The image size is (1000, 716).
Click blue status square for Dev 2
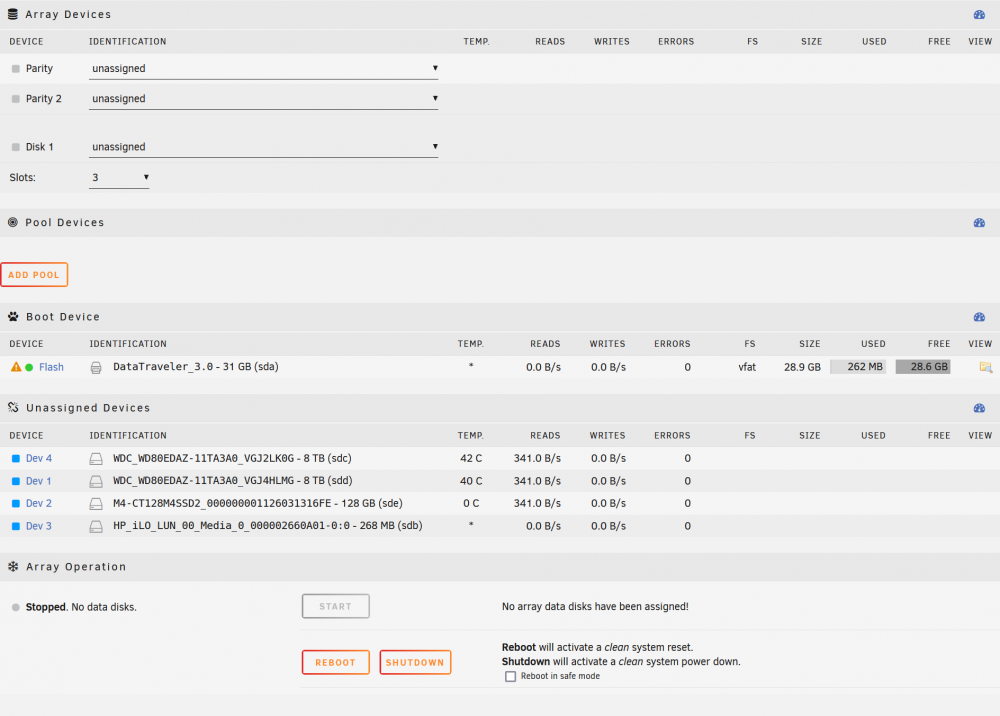(16, 504)
